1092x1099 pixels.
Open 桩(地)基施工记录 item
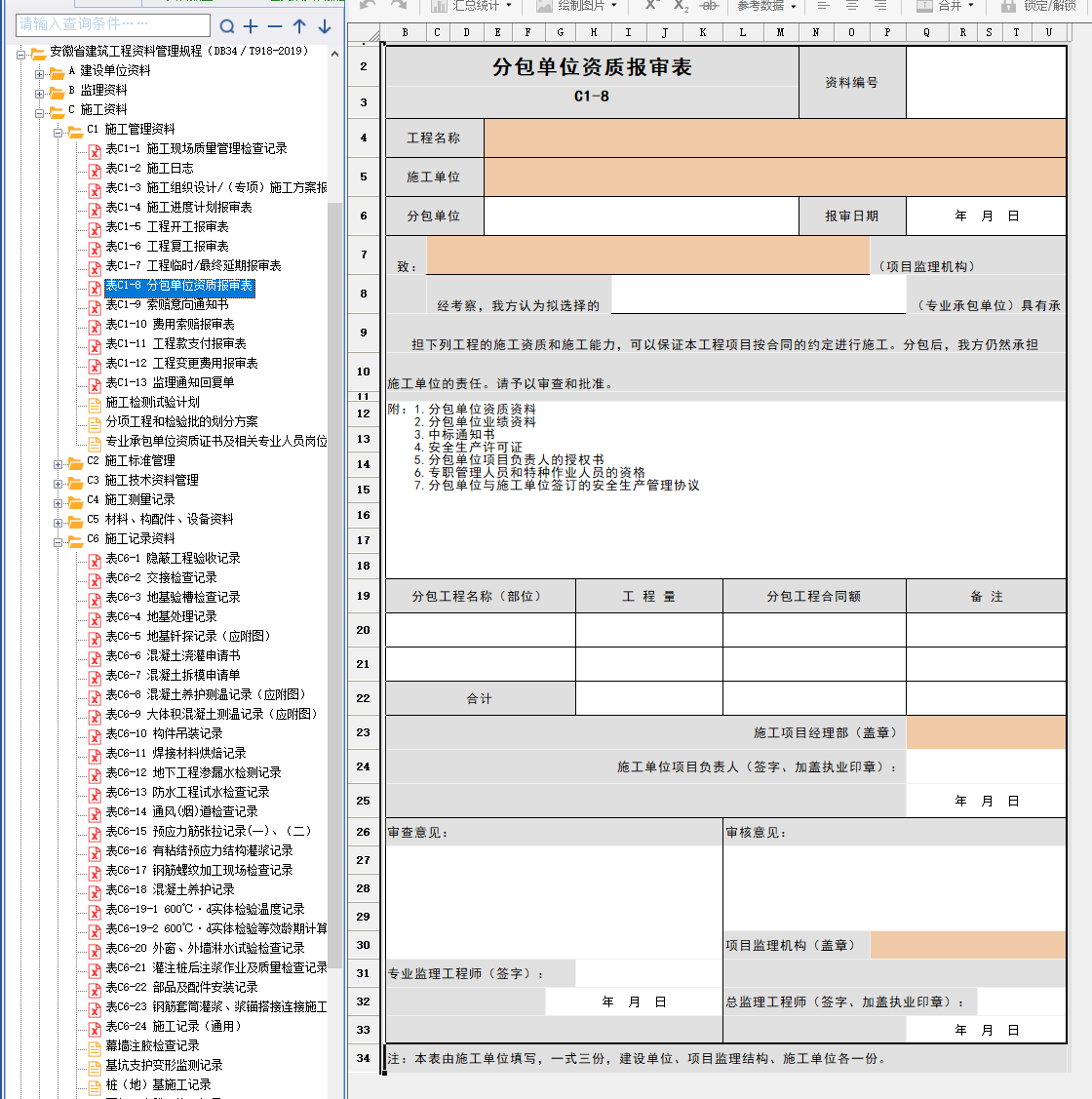[x=158, y=1084]
